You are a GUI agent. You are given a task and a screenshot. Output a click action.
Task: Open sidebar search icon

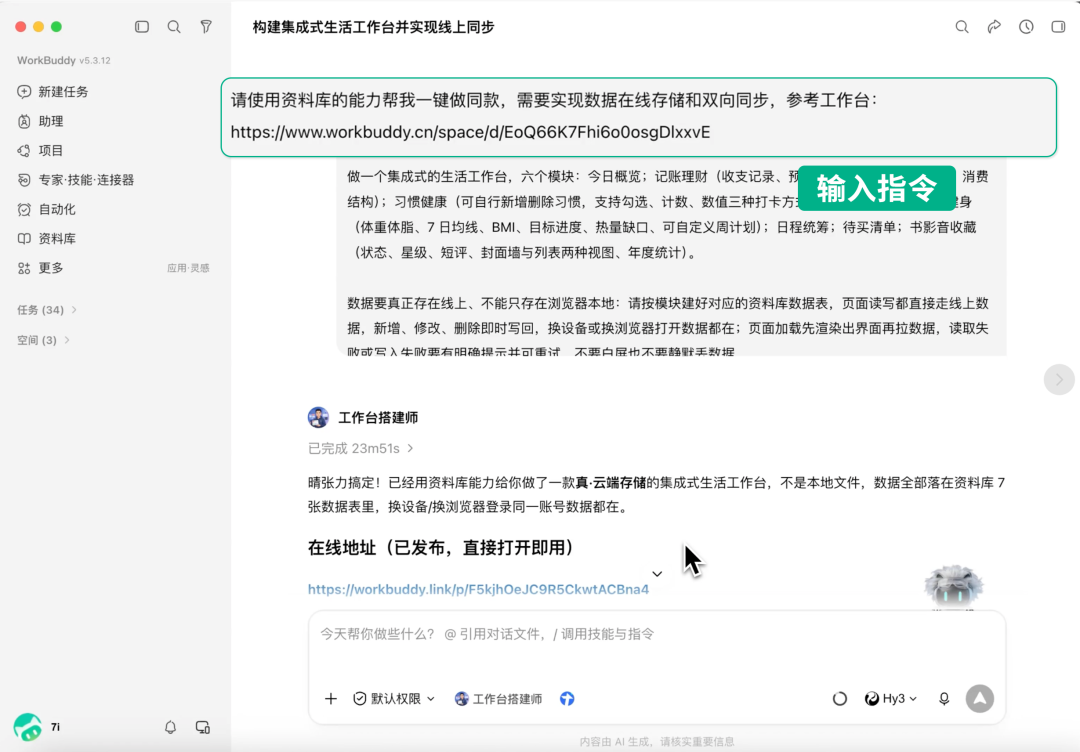coord(174,27)
